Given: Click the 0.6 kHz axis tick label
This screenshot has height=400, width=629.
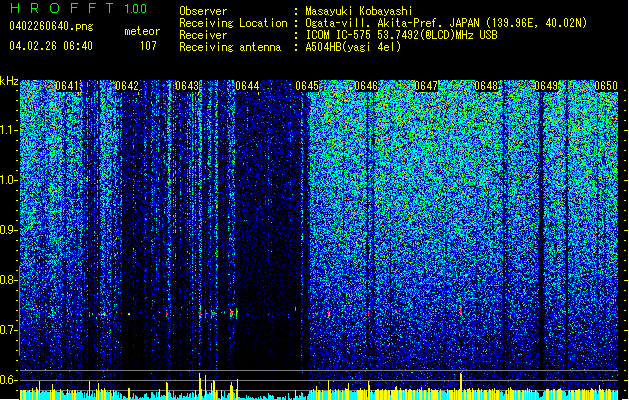Looking at the screenshot, I should tap(9, 380).
